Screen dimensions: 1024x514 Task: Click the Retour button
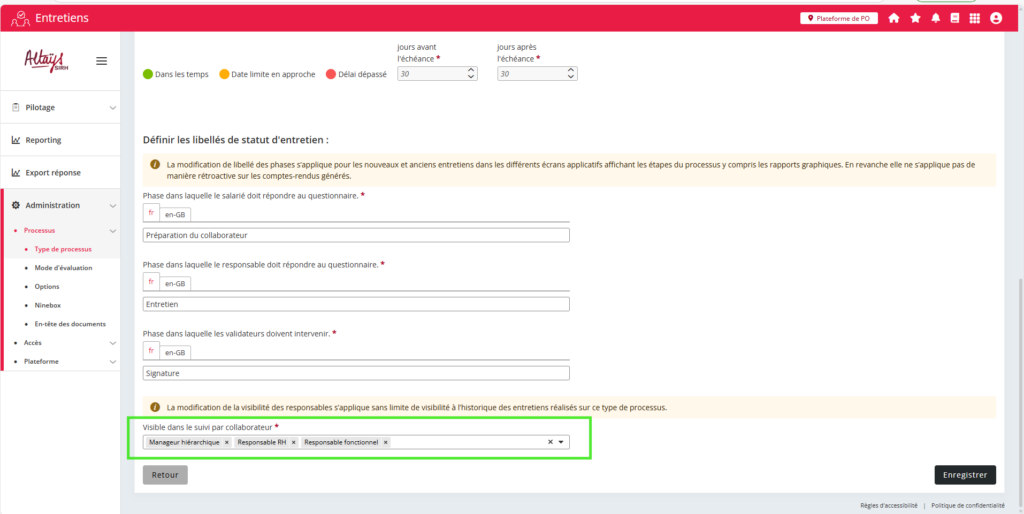tap(165, 475)
